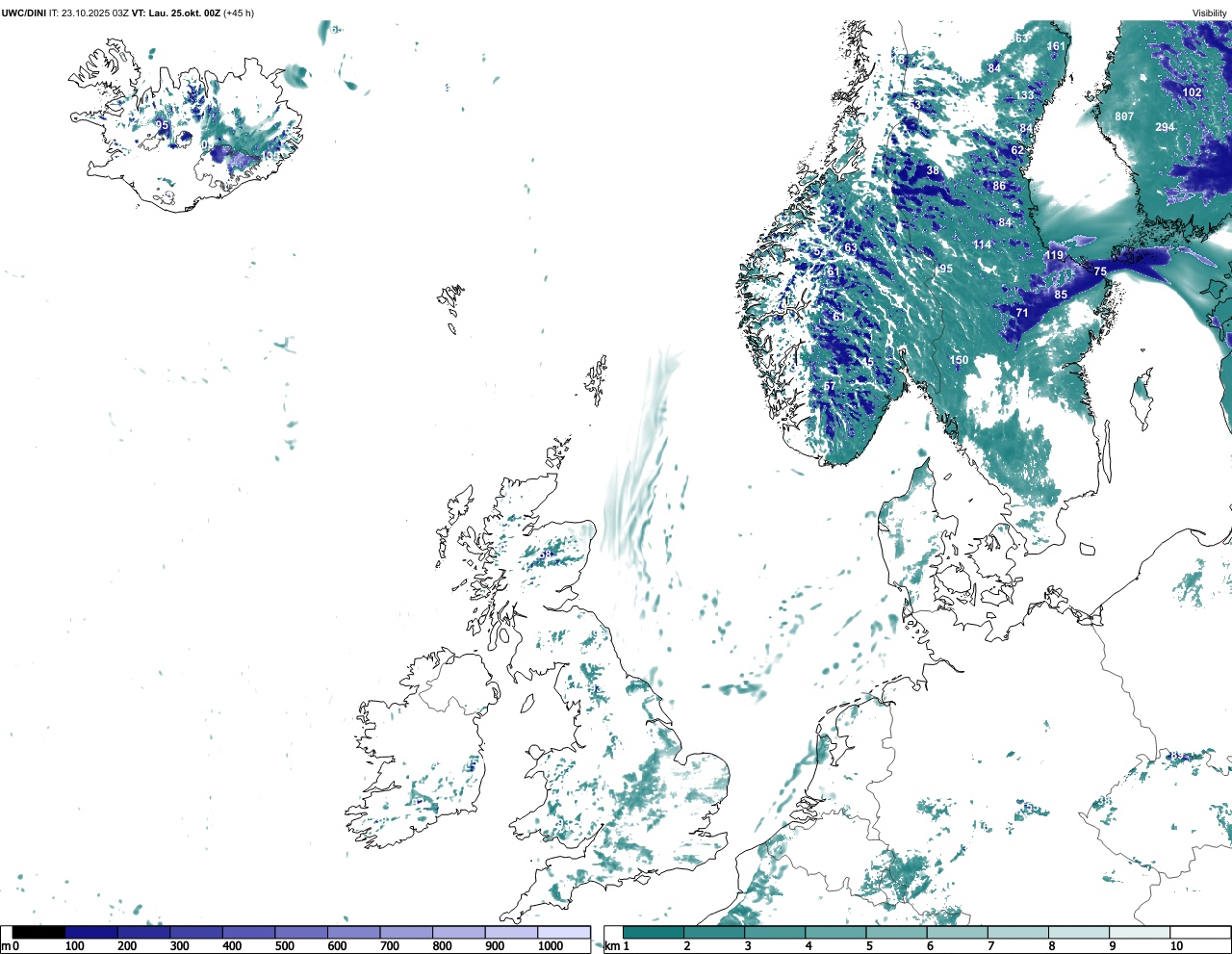Image resolution: width=1232 pixels, height=954 pixels.
Task: Click the '62' visibility value on map
Action: pos(1017,150)
